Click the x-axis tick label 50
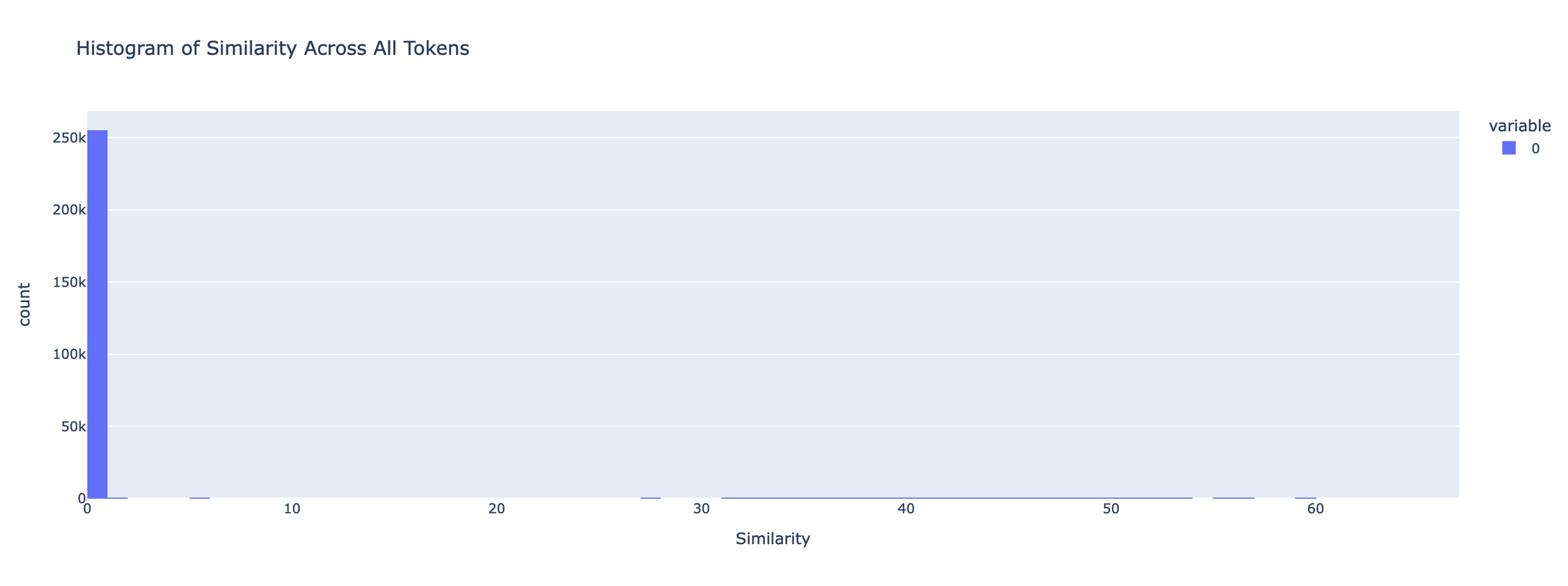The image size is (1568, 586). coord(1111,509)
